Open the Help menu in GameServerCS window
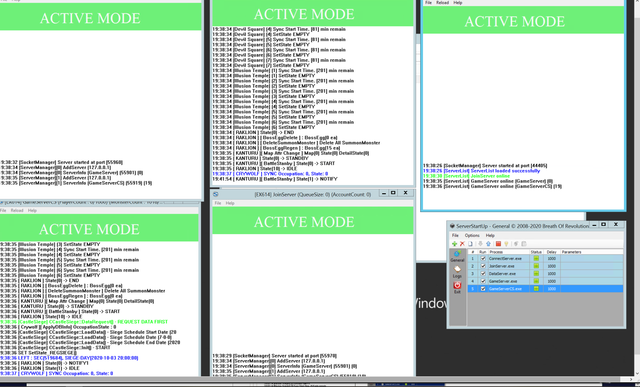Screen dimensions: 640x387 coord(32,210)
